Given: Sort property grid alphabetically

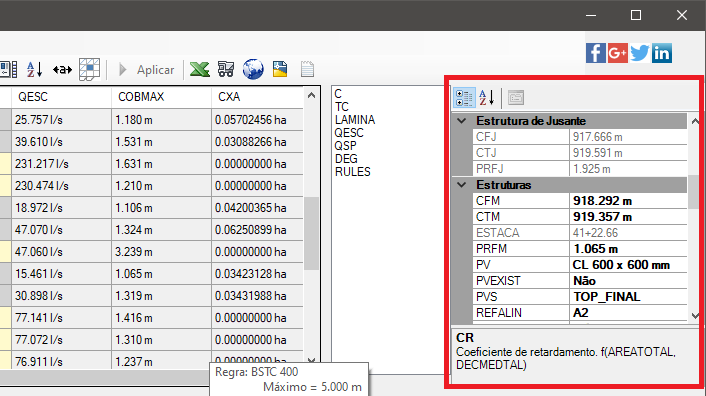Looking at the screenshot, I should 487,98.
